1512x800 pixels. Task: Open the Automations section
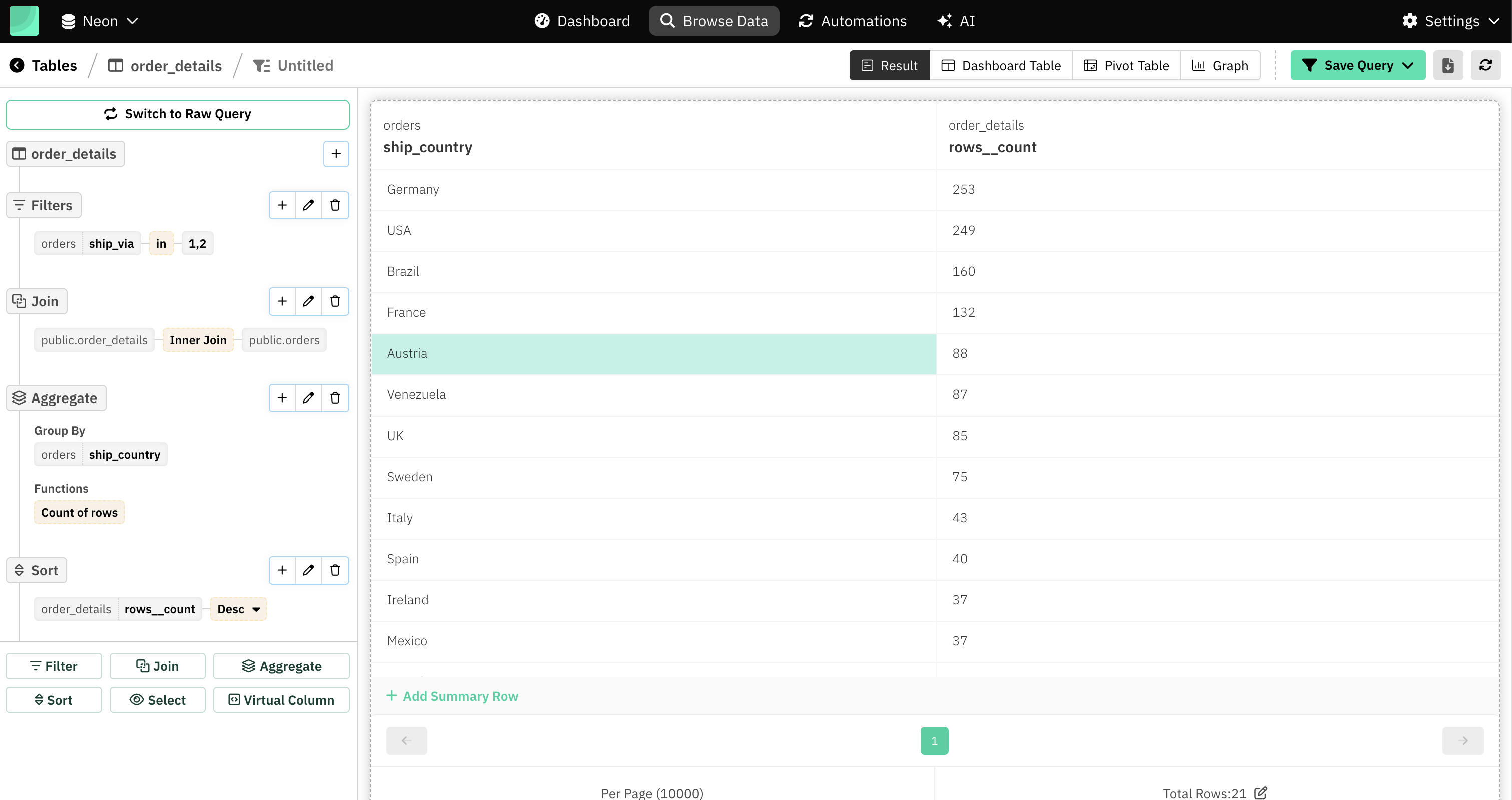point(853,21)
